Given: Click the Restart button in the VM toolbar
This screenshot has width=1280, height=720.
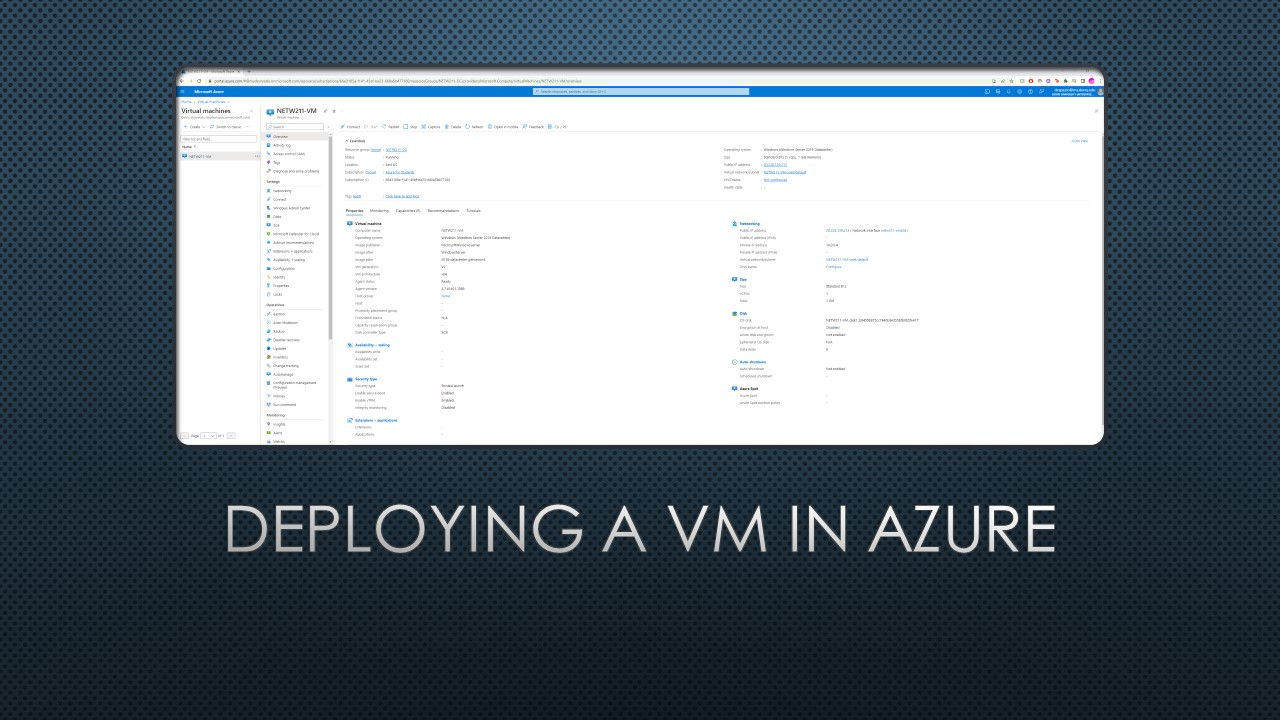Looking at the screenshot, I should [391, 127].
